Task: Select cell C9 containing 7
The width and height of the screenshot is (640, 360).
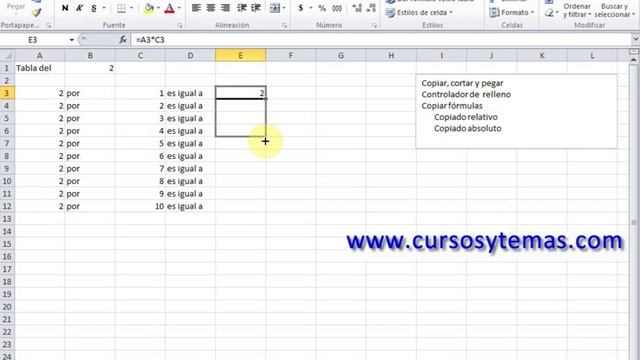Action: (x=140, y=169)
